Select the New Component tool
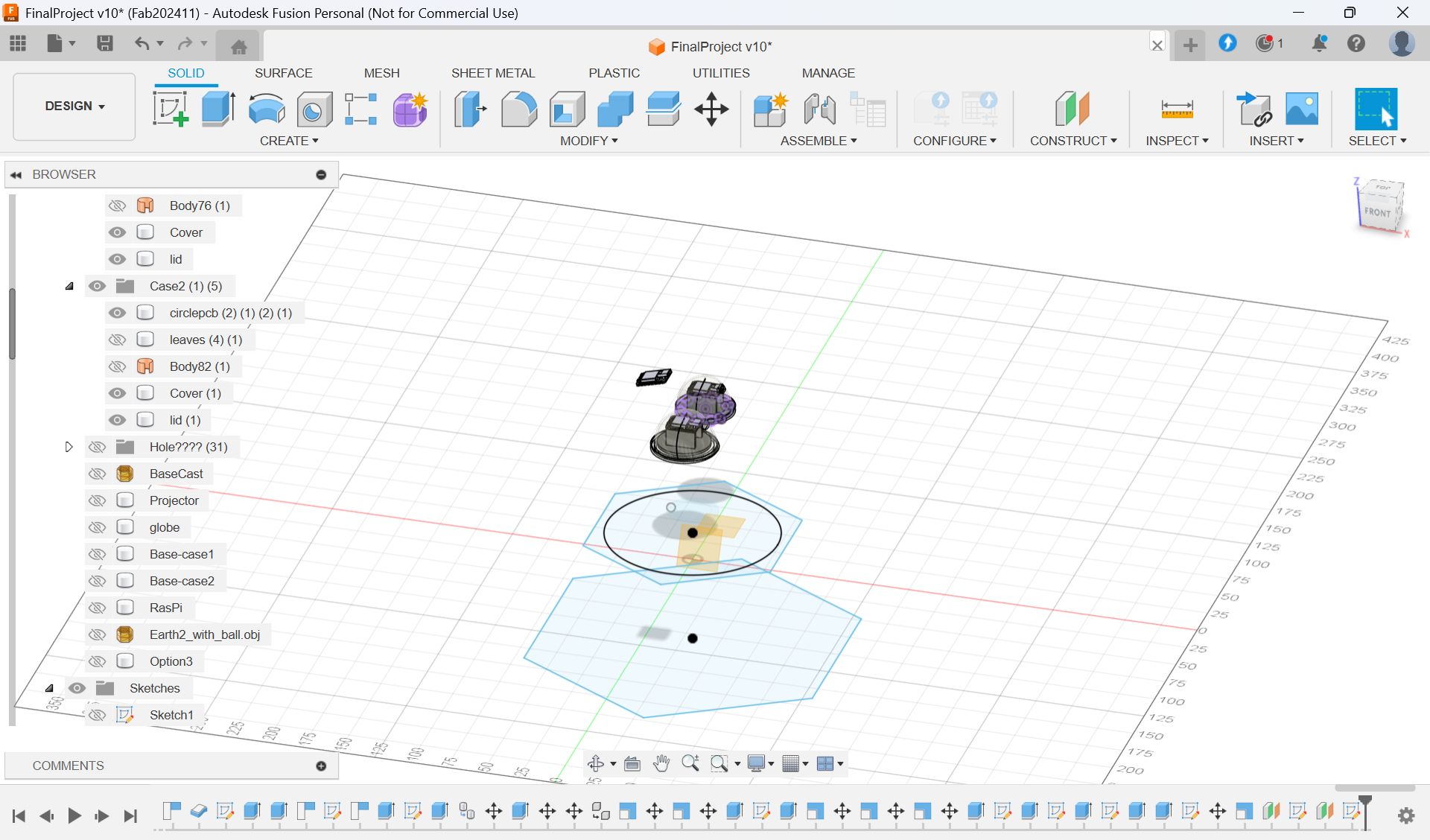 pos(771,109)
